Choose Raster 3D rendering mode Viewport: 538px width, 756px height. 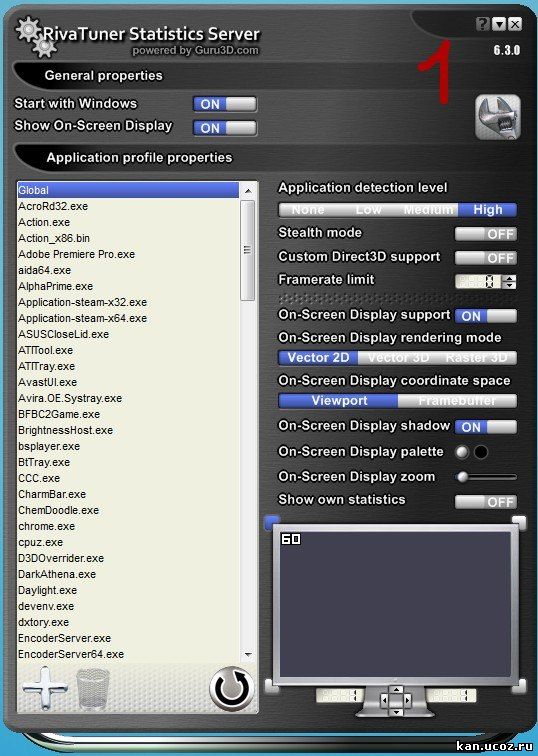tap(477, 358)
